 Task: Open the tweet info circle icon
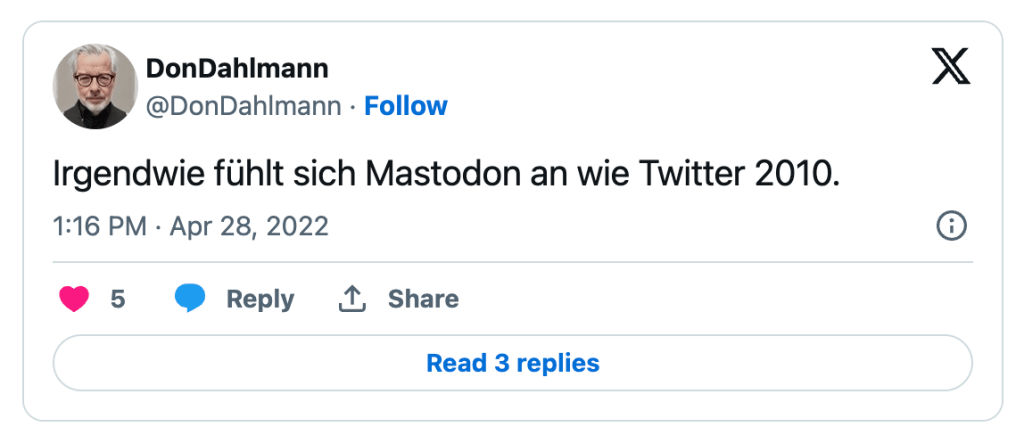950,226
